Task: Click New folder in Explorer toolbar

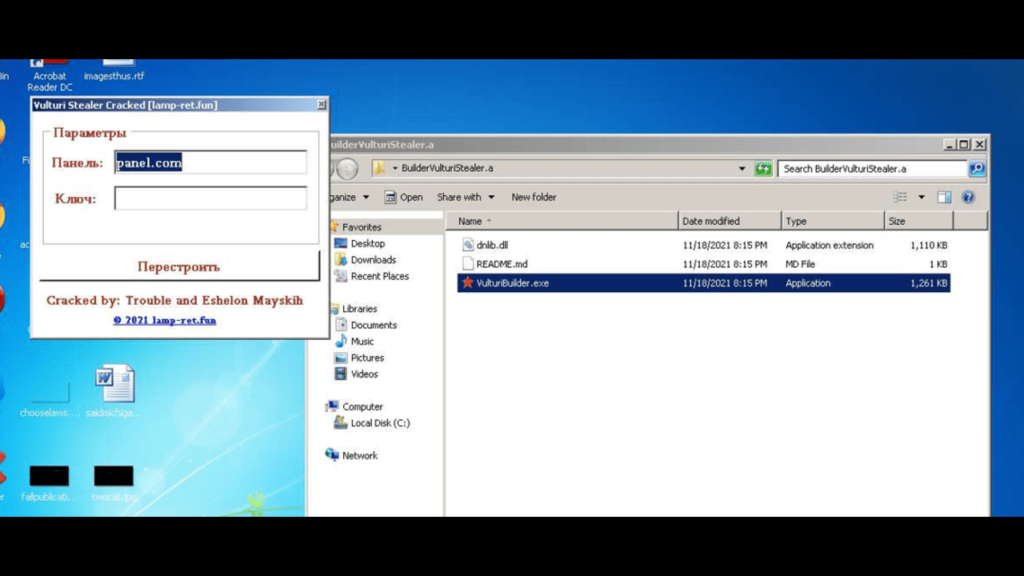Action: 534,197
